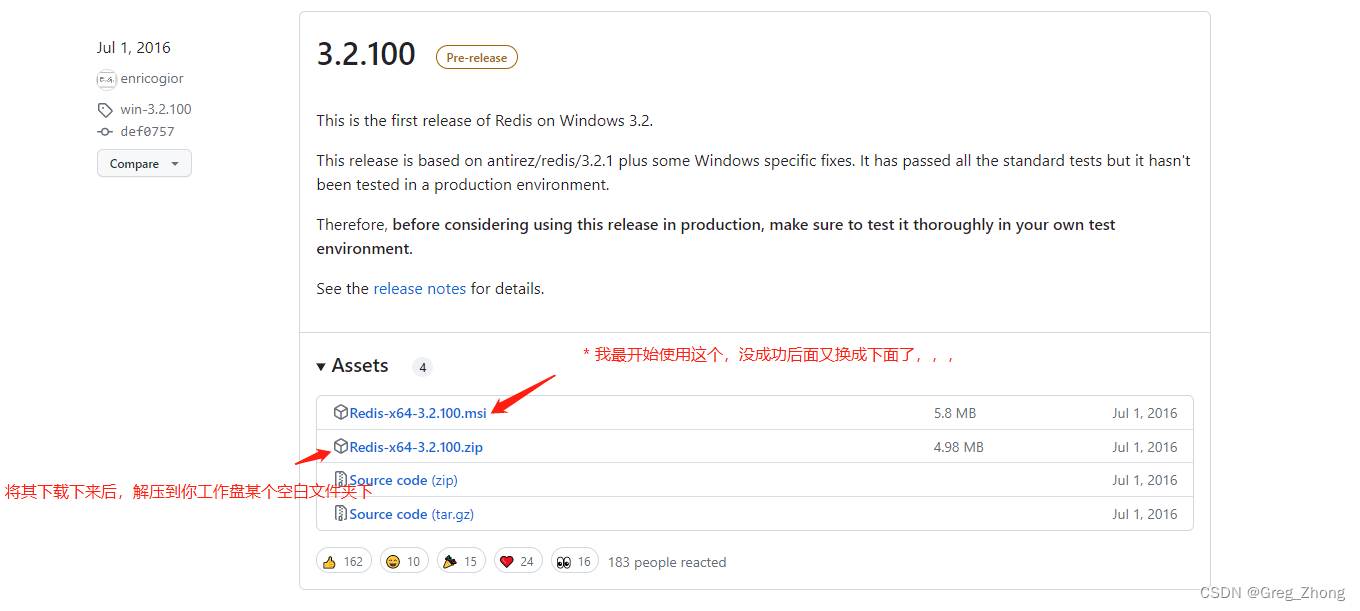
Task: Click the Assets count badge 4
Action: click(x=423, y=368)
